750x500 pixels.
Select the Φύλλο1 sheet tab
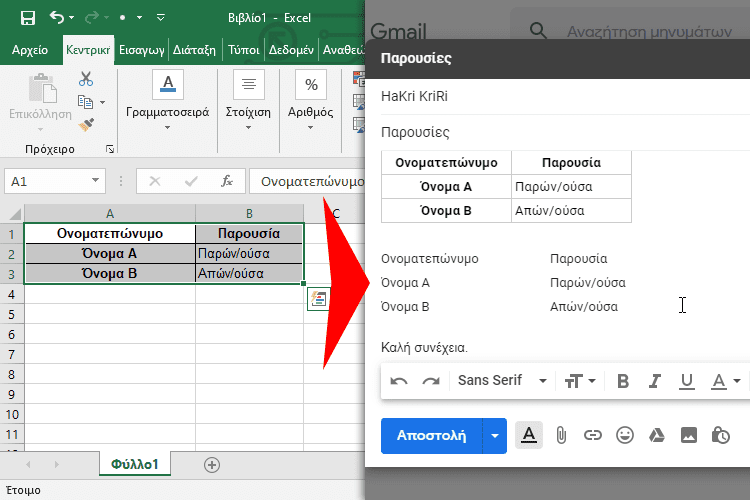click(135, 464)
